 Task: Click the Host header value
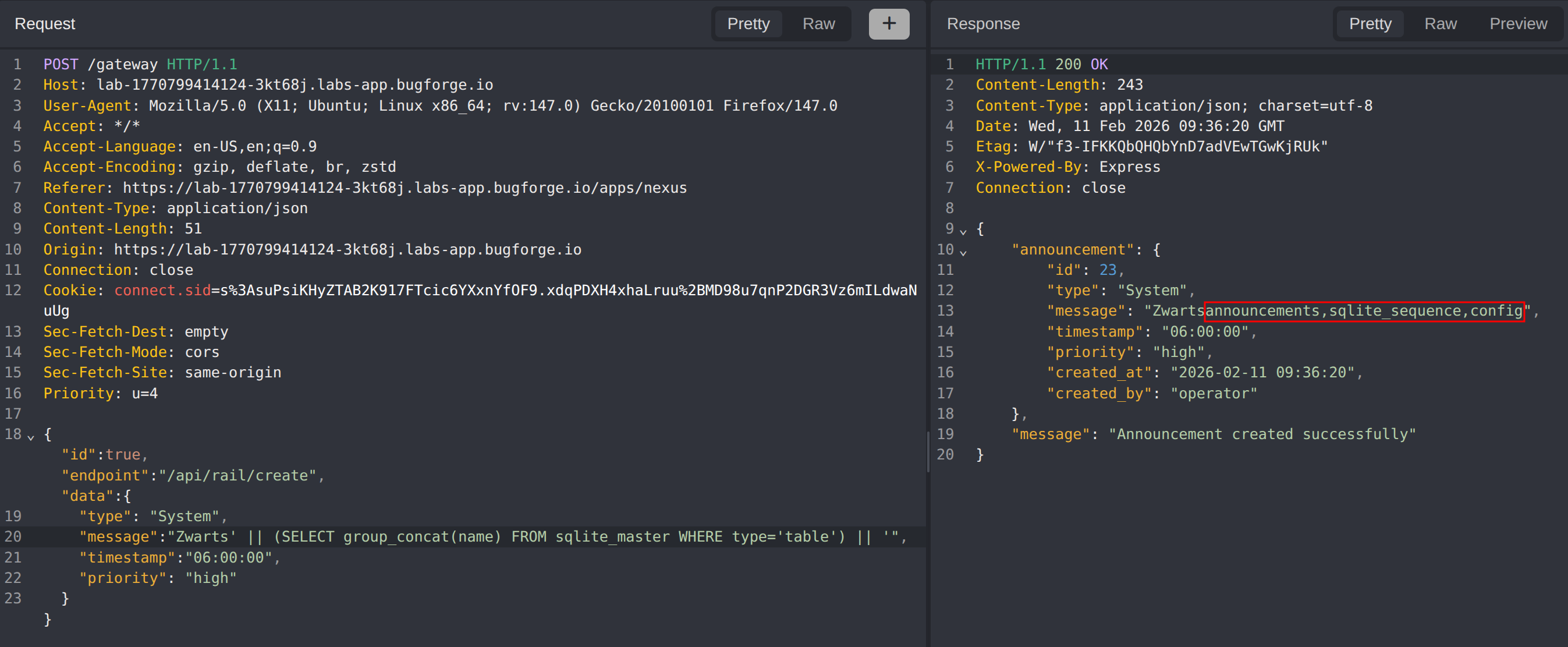[295, 84]
